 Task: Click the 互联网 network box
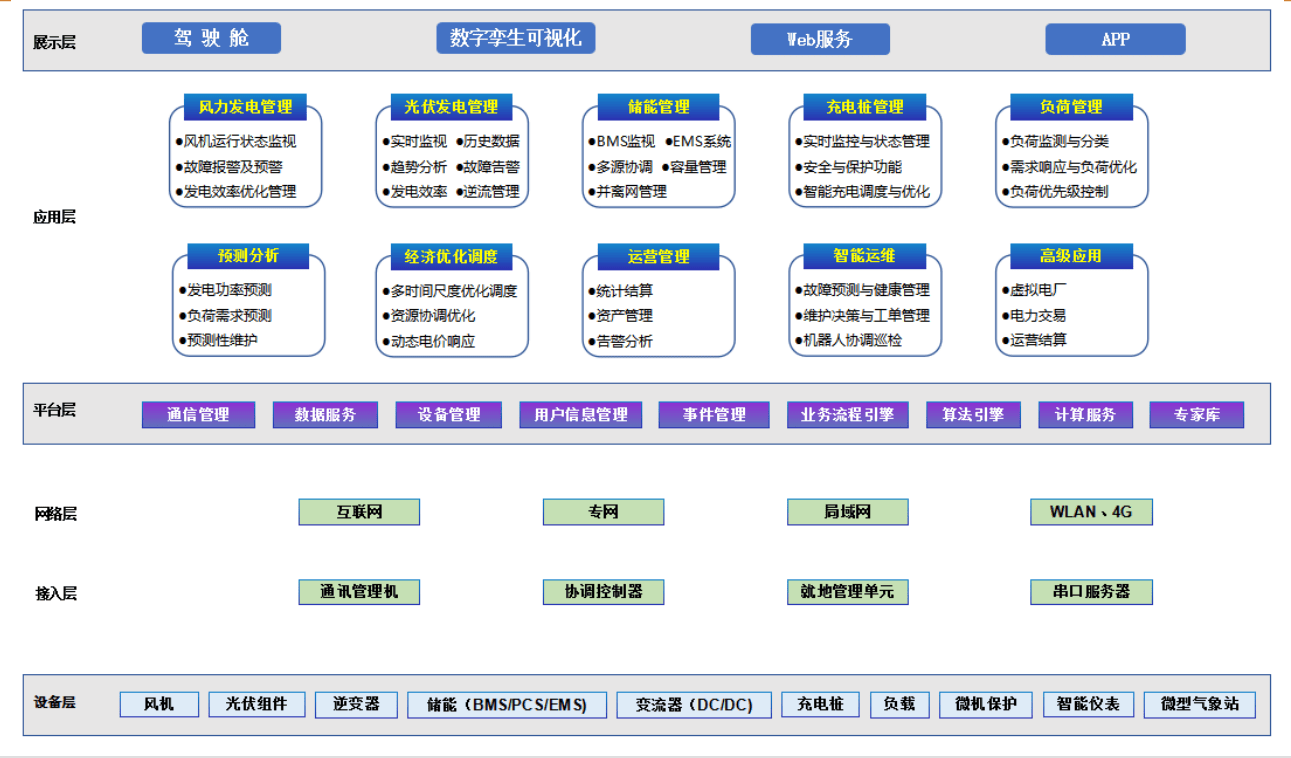click(359, 512)
